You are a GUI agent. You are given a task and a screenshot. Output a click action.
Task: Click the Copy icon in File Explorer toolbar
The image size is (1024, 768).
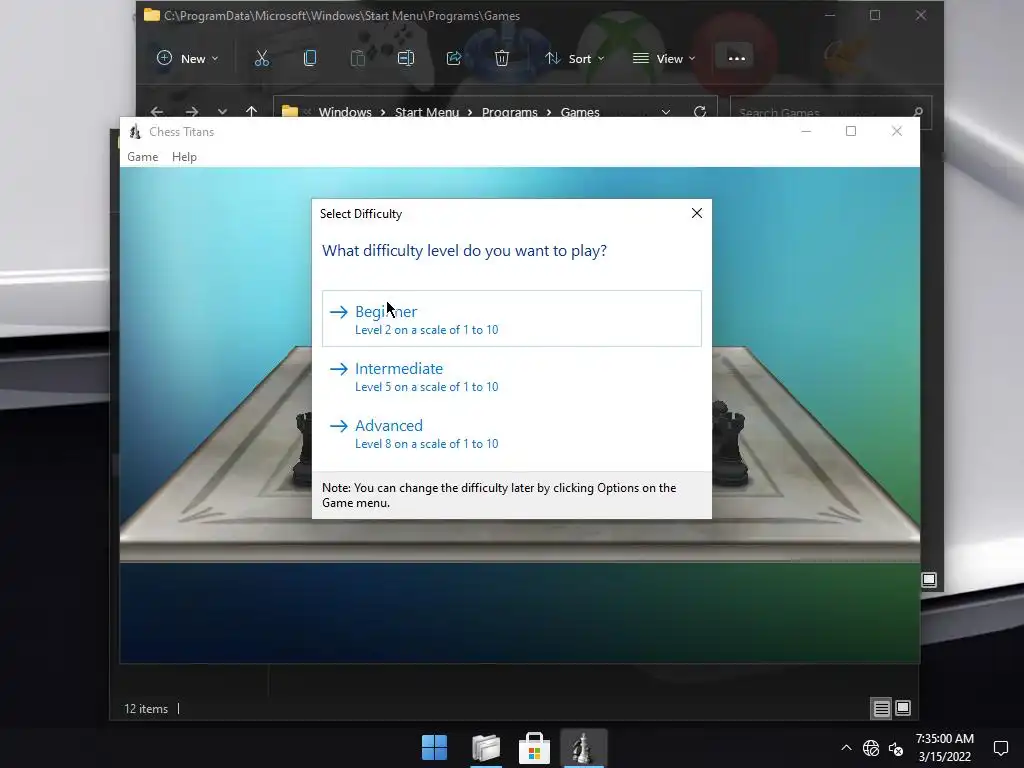(310, 58)
